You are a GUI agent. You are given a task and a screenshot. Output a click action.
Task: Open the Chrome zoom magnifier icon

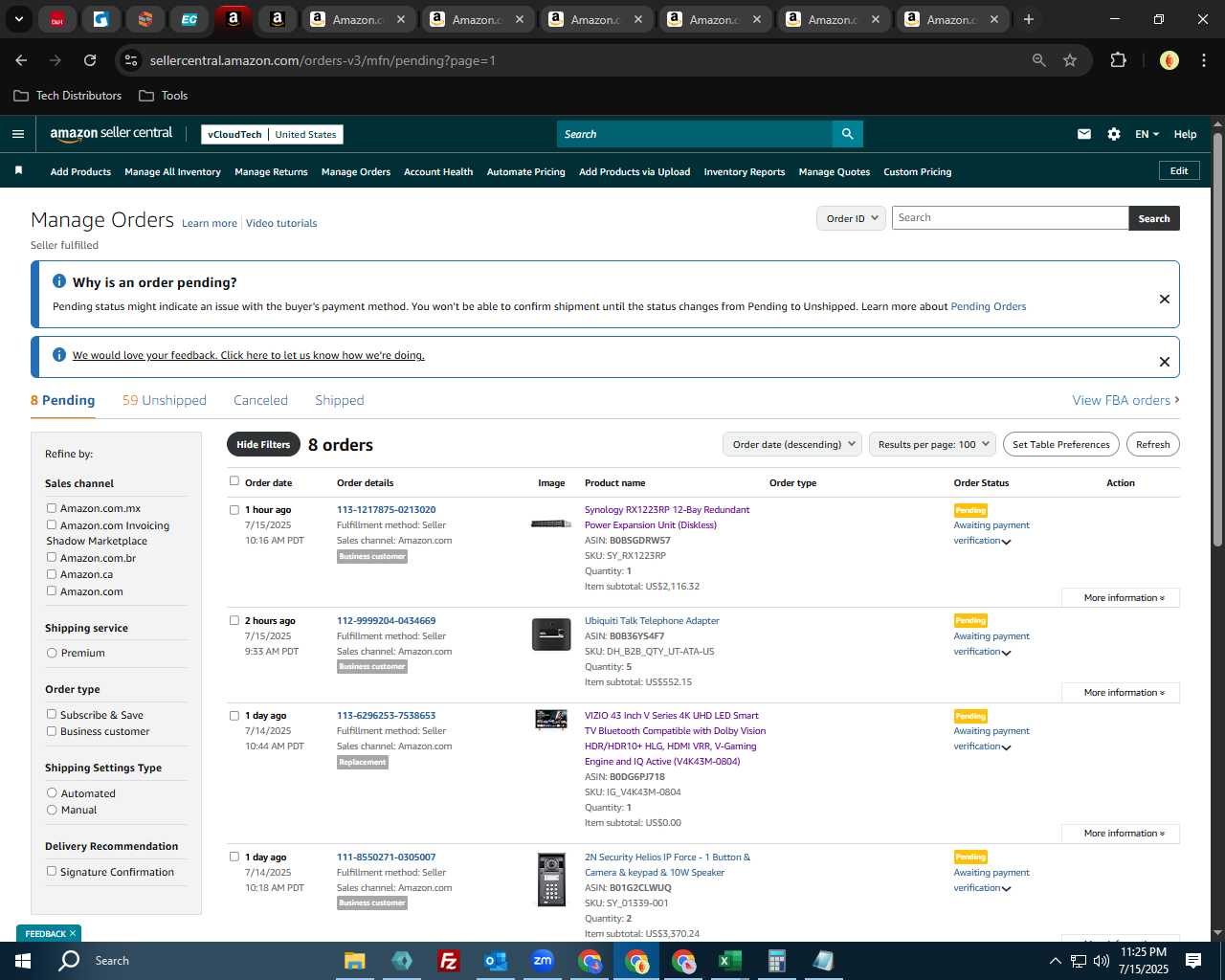point(1039,60)
